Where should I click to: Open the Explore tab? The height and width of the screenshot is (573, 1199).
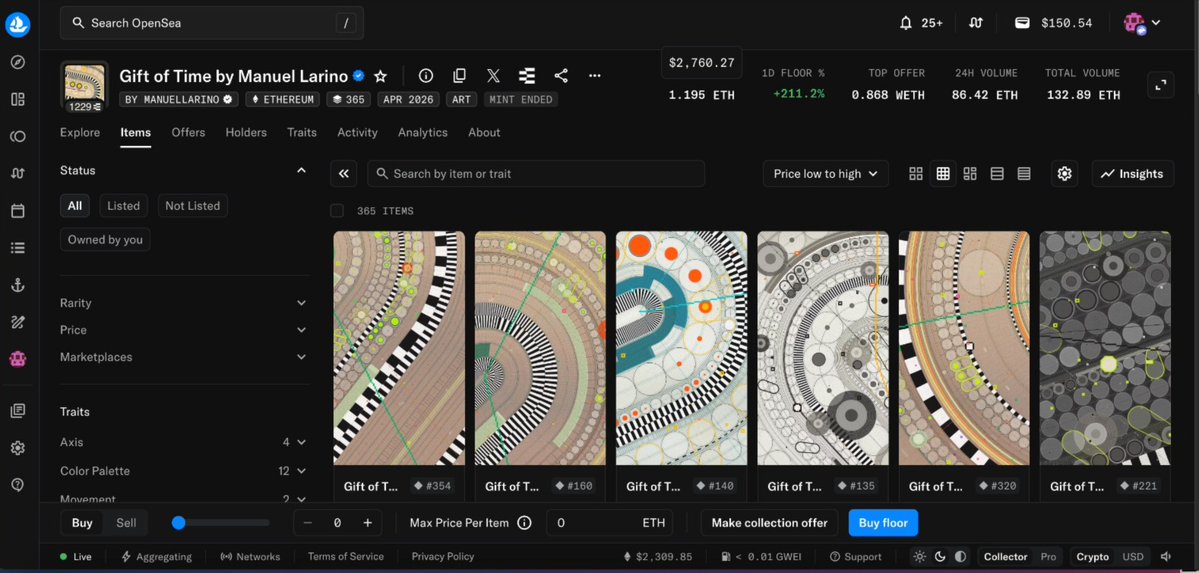[80, 132]
